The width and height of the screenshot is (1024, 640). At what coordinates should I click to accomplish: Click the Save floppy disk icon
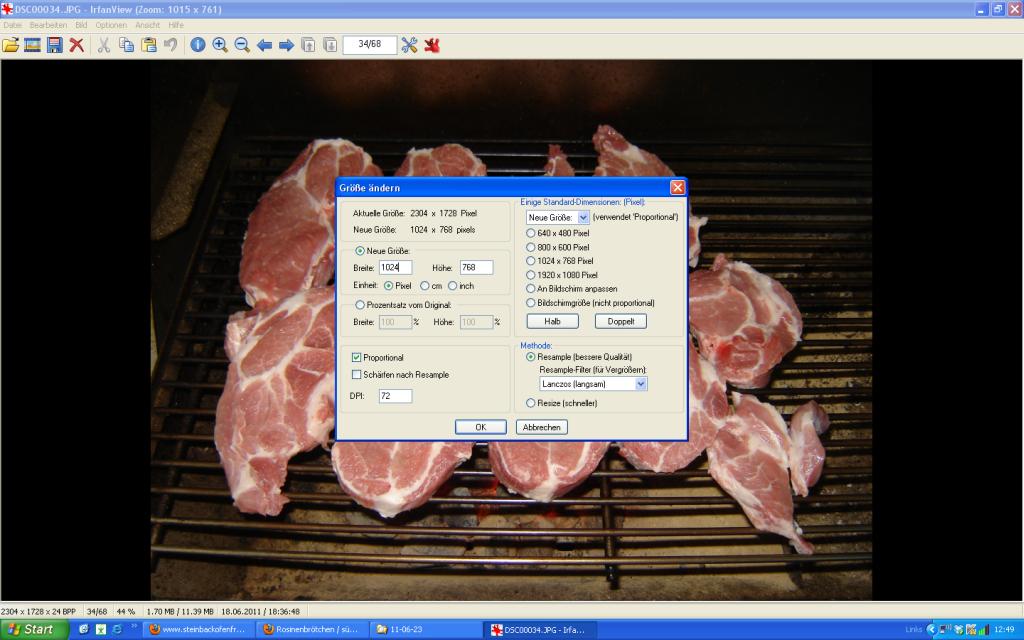(54, 45)
